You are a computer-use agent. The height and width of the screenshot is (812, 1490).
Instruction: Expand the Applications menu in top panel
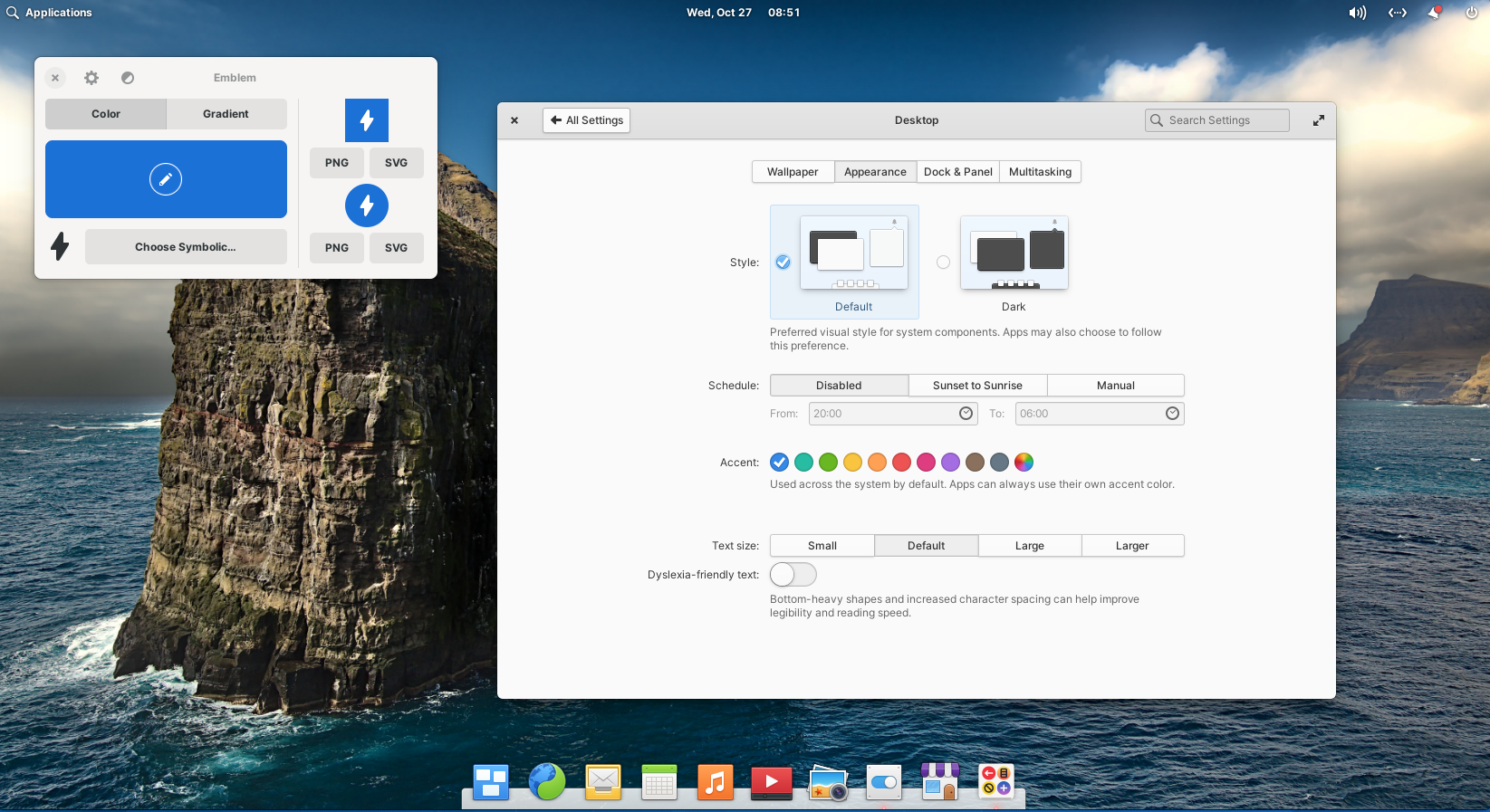pos(50,13)
